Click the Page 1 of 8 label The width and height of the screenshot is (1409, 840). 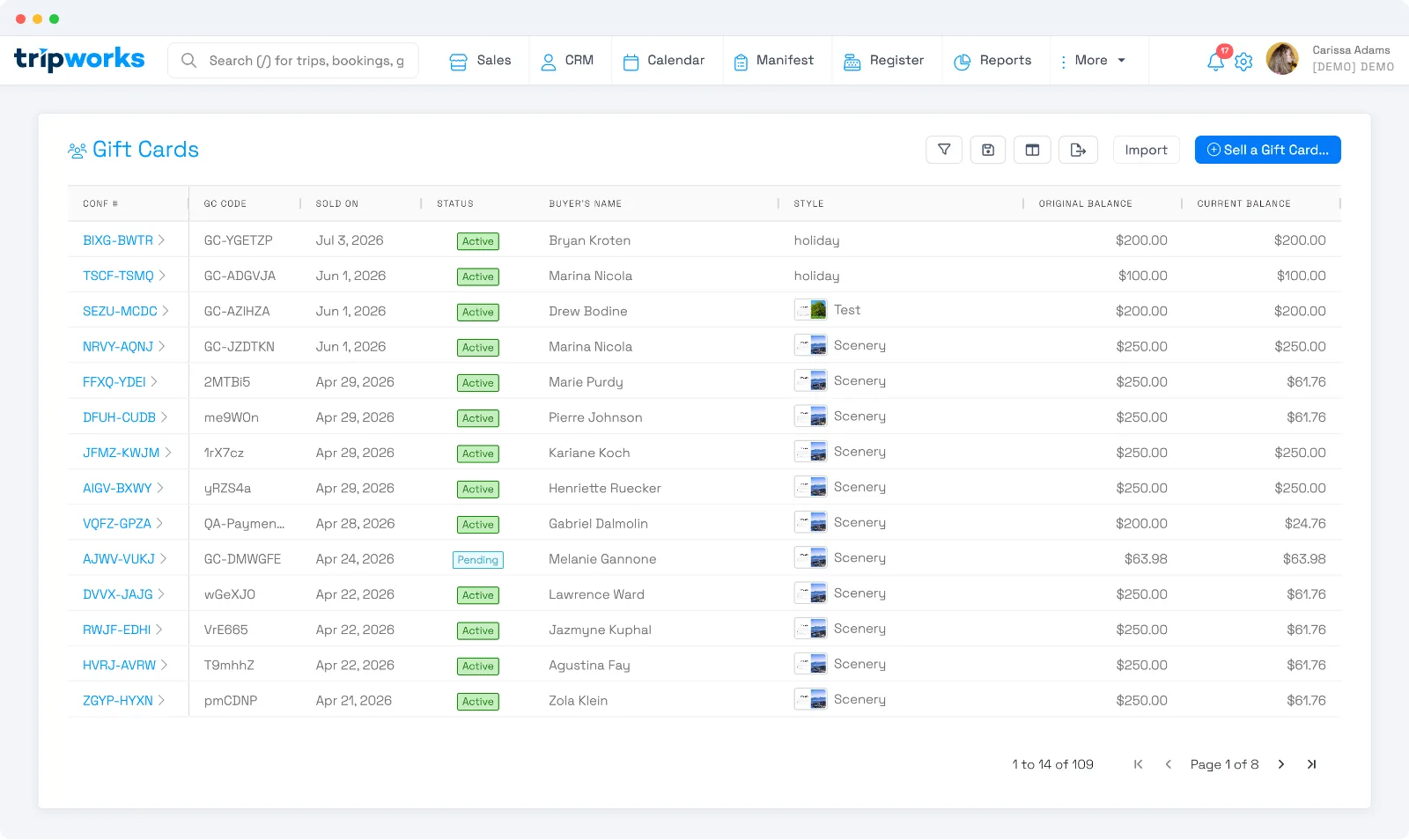(x=1224, y=764)
